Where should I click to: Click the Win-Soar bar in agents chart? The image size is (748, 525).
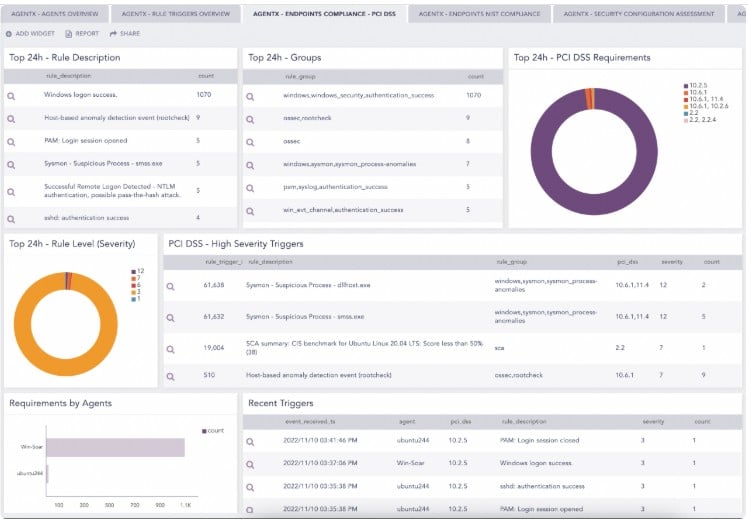point(115,447)
